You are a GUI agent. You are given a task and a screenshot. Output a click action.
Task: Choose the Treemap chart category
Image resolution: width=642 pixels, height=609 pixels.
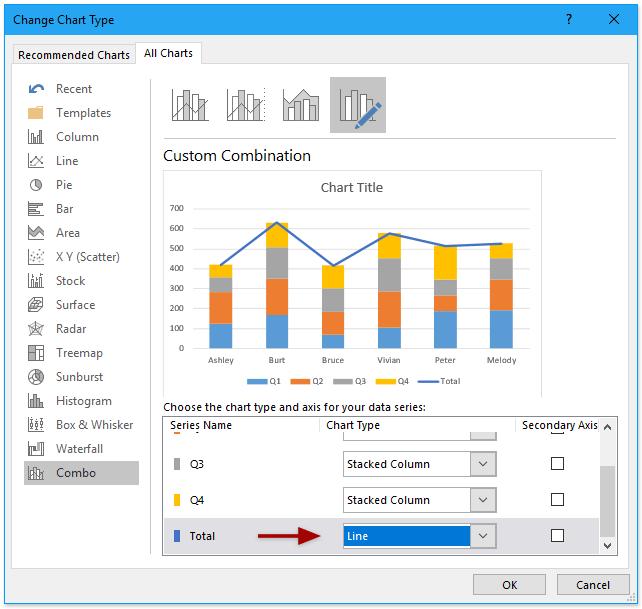tap(79, 353)
